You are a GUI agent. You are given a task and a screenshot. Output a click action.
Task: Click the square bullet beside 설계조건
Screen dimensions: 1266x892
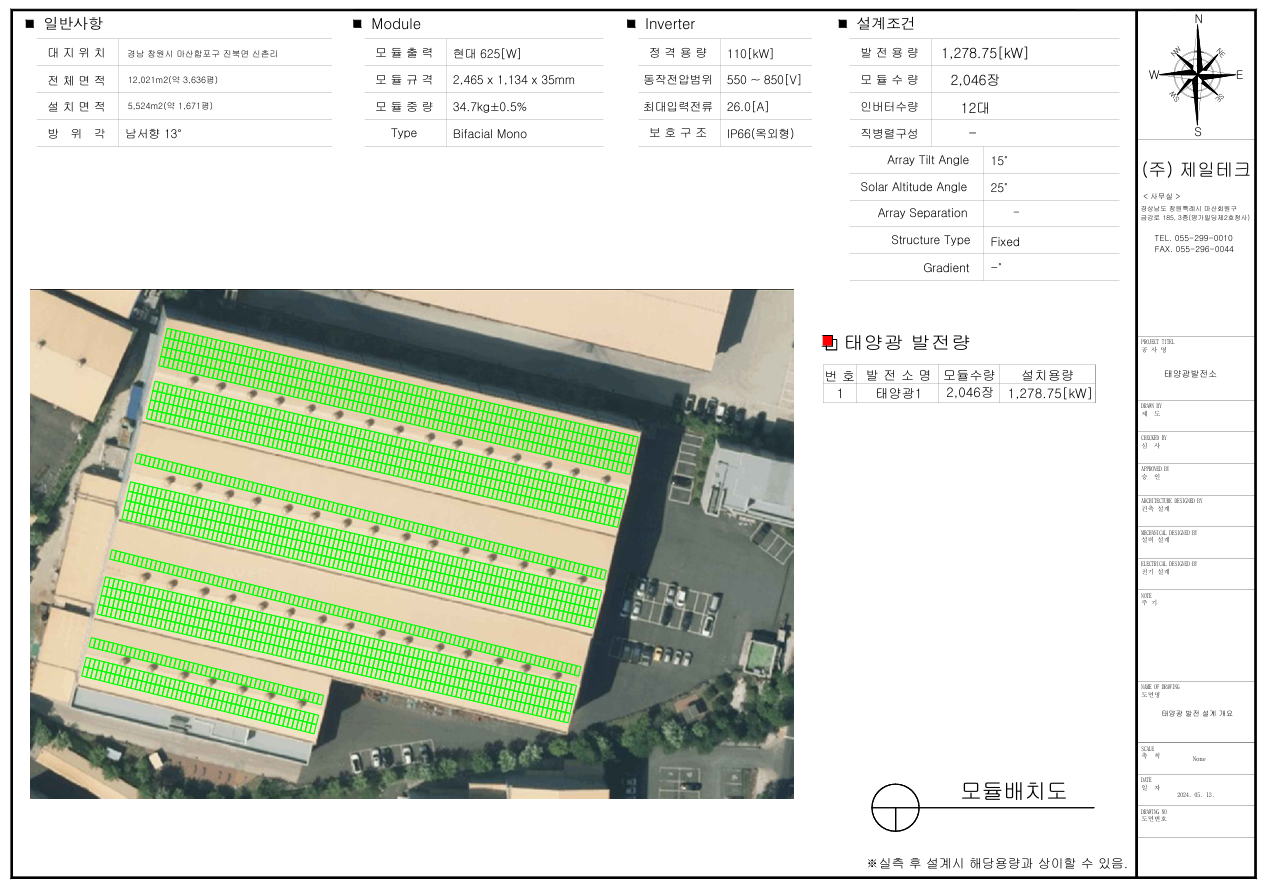(843, 24)
